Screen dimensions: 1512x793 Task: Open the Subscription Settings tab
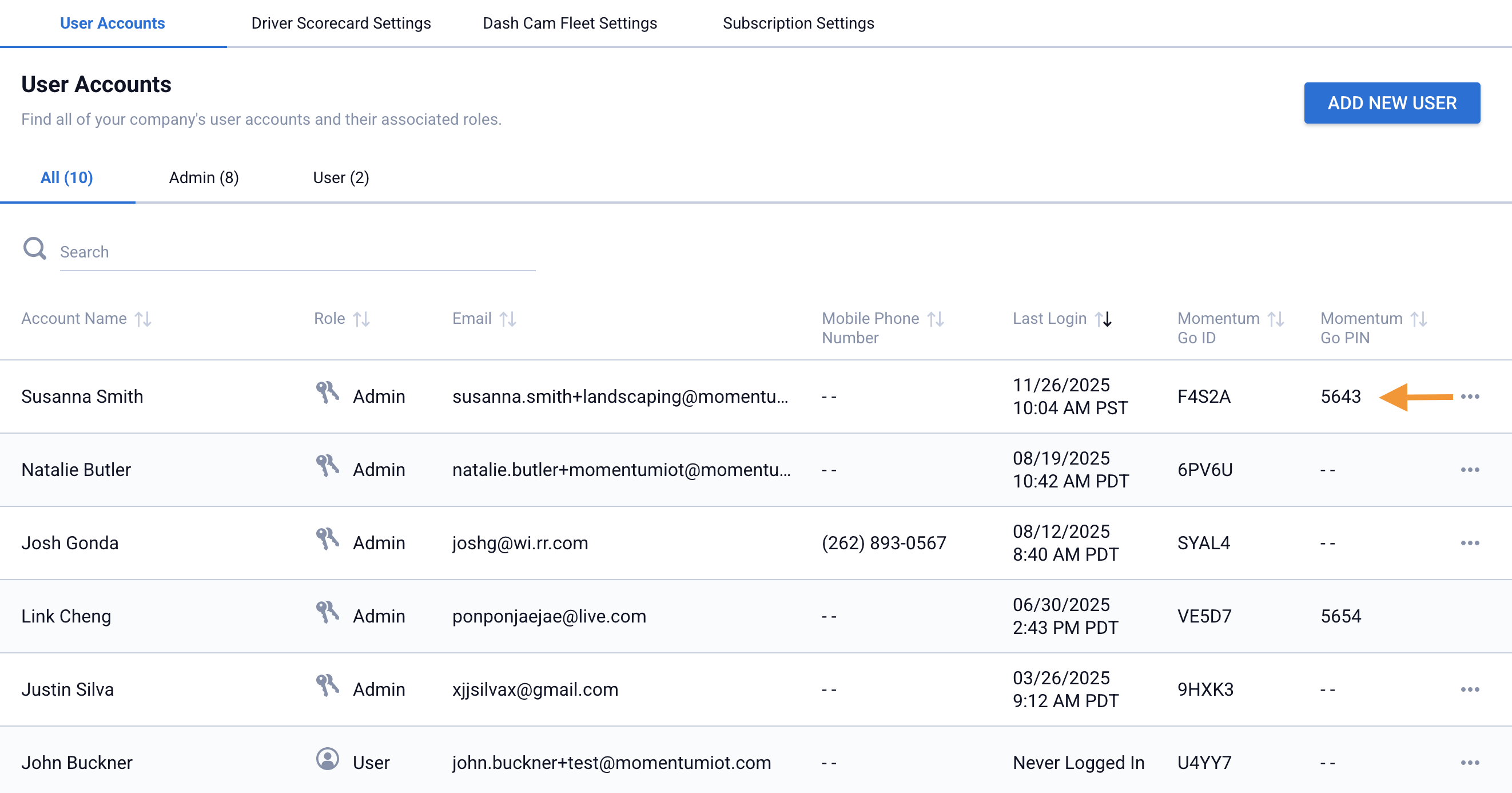pyautogui.click(x=799, y=23)
